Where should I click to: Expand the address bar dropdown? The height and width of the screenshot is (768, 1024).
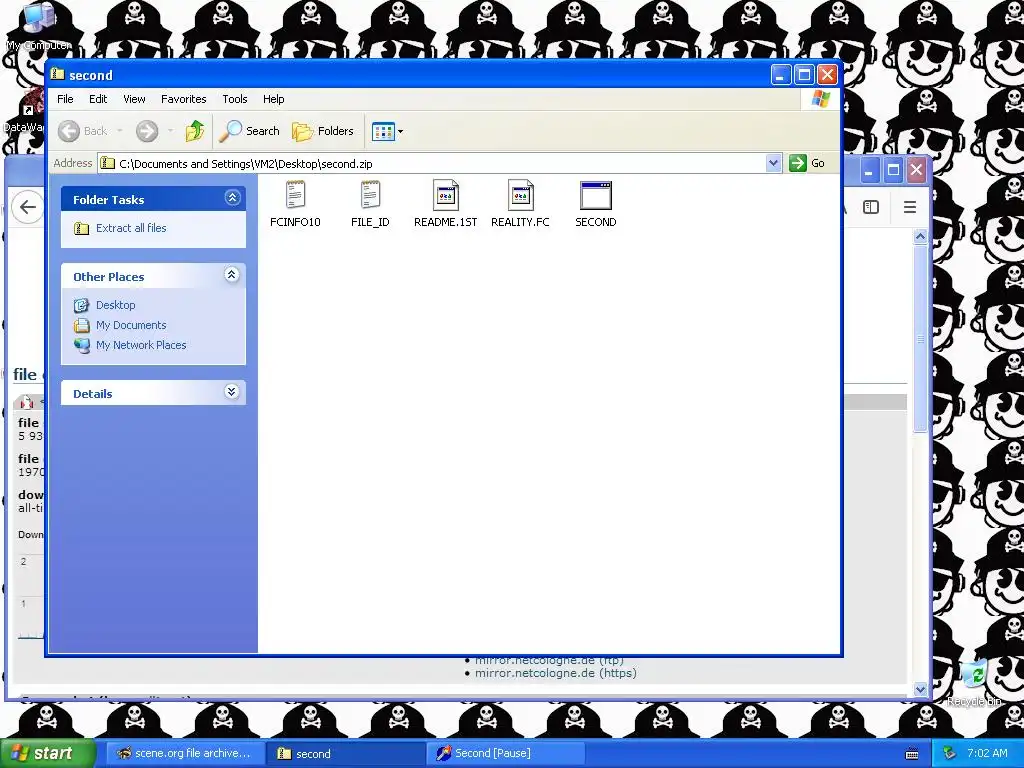[773, 163]
